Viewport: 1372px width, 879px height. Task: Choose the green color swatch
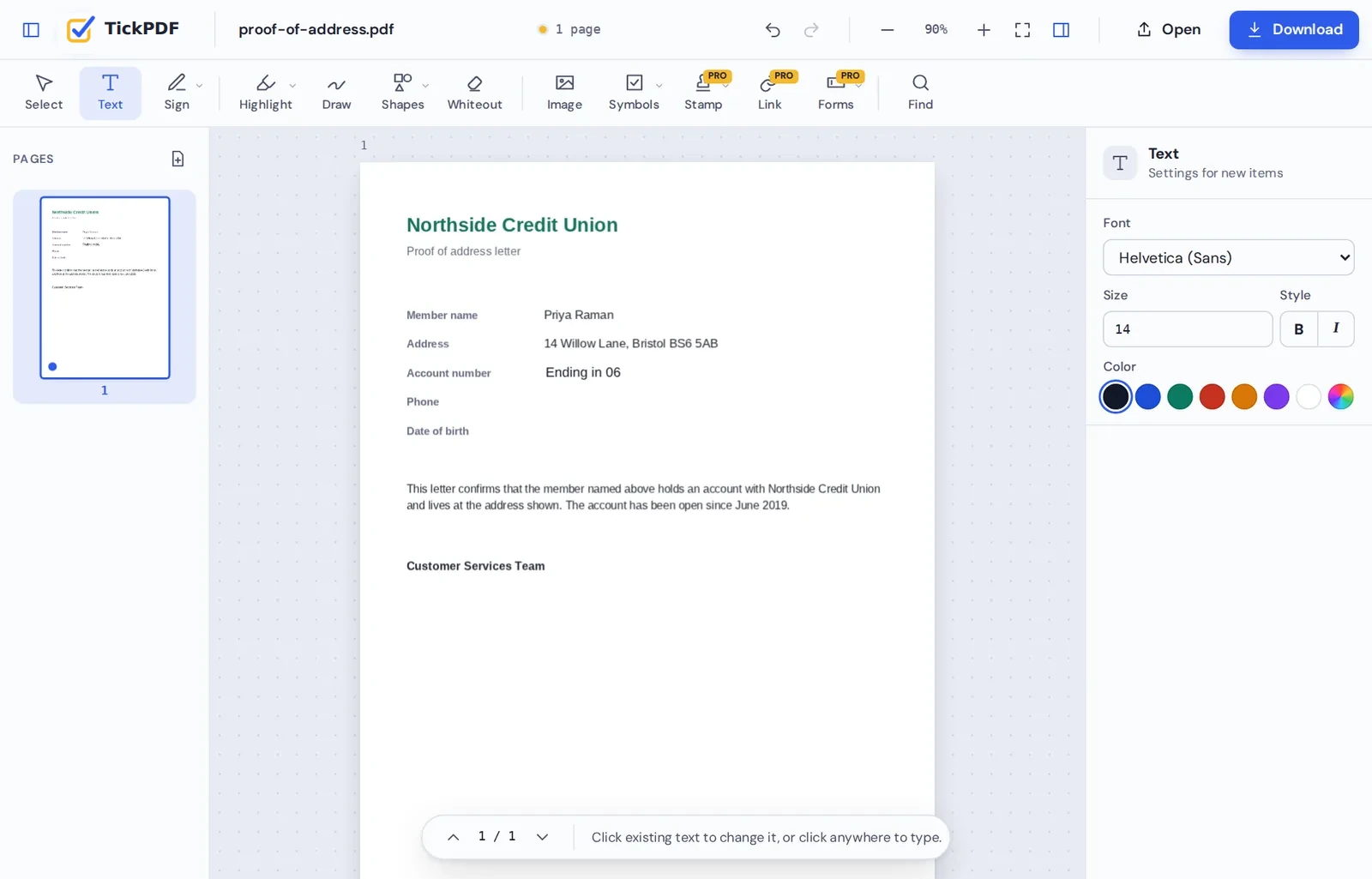(1180, 397)
